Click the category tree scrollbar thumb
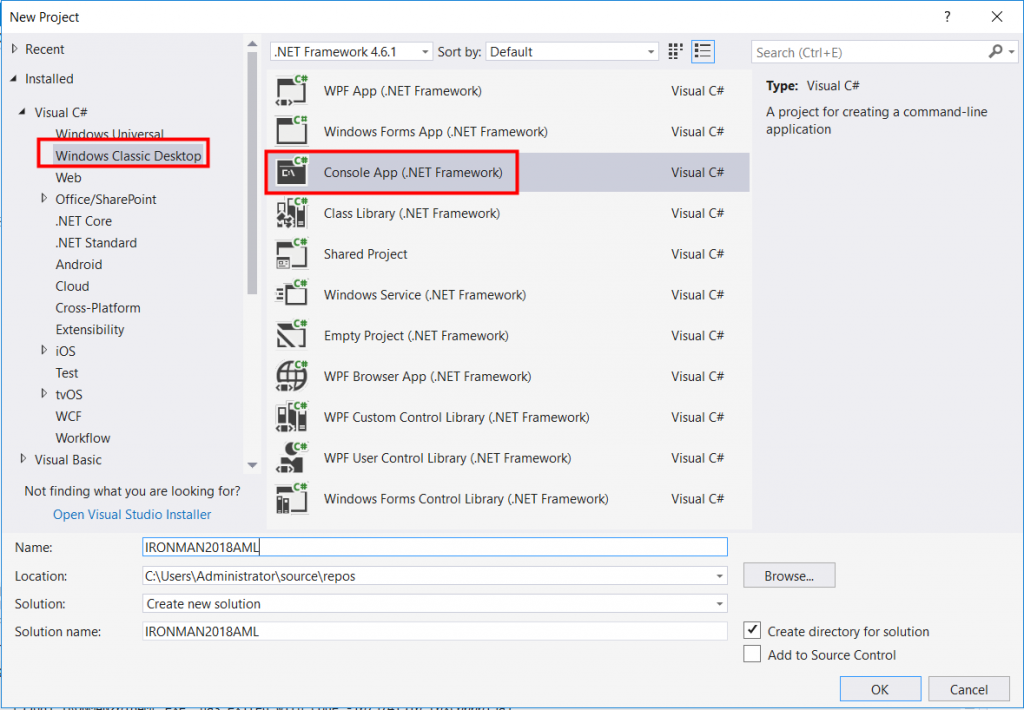 click(x=252, y=173)
